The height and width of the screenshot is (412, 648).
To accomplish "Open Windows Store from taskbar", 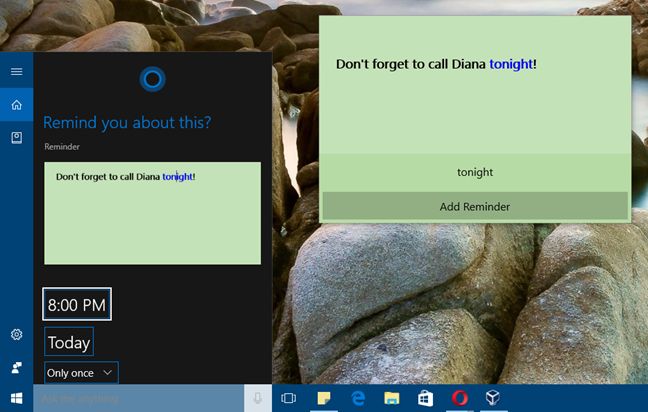I will pos(425,398).
